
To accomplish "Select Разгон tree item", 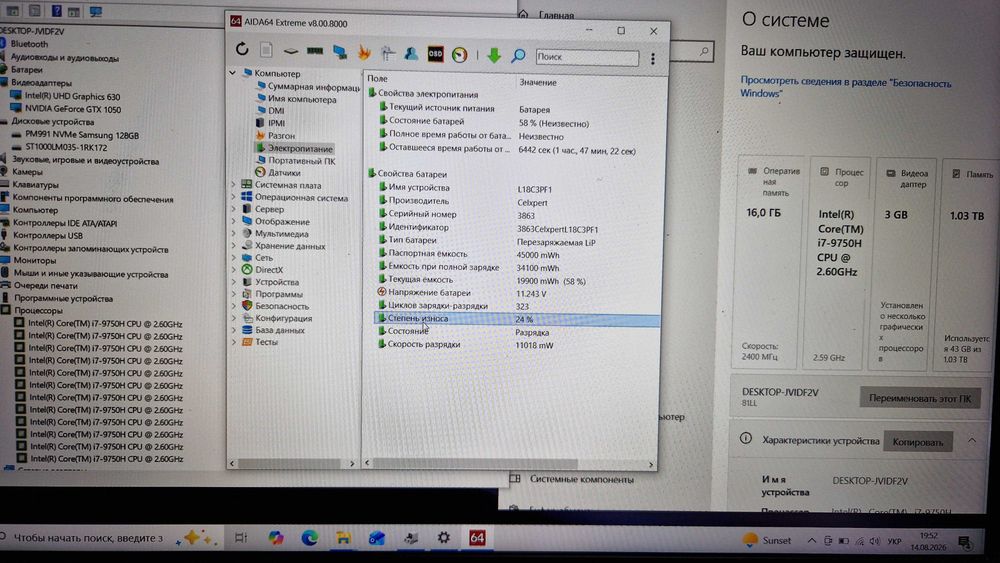I will [276, 136].
